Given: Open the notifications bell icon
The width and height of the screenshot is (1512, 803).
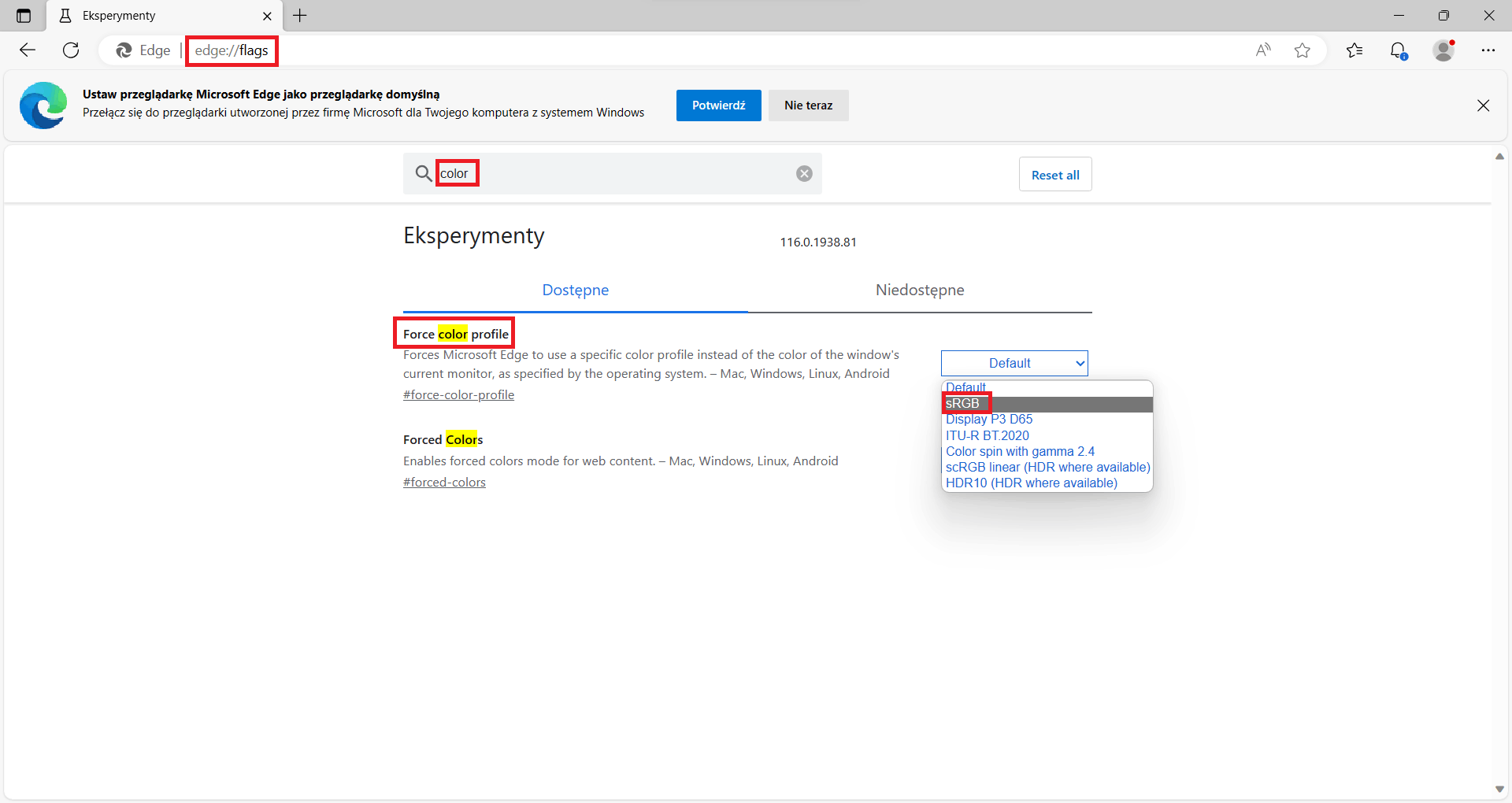Looking at the screenshot, I should [1399, 50].
